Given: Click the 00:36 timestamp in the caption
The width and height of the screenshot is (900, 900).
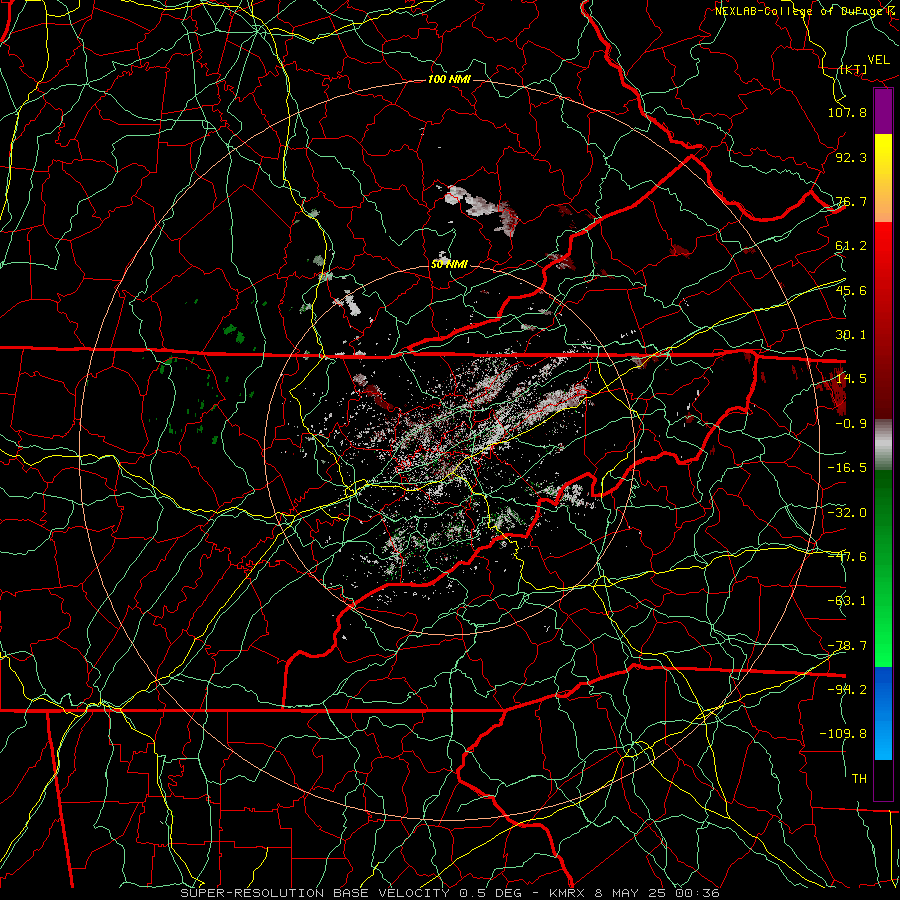Looking at the screenshot, I should pos(698,893).
